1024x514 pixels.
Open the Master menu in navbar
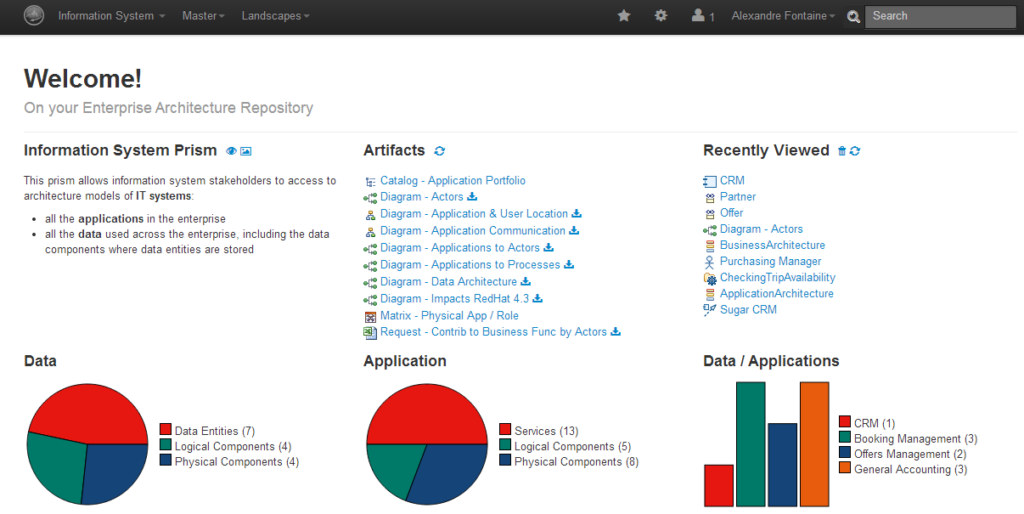[203, 16]
